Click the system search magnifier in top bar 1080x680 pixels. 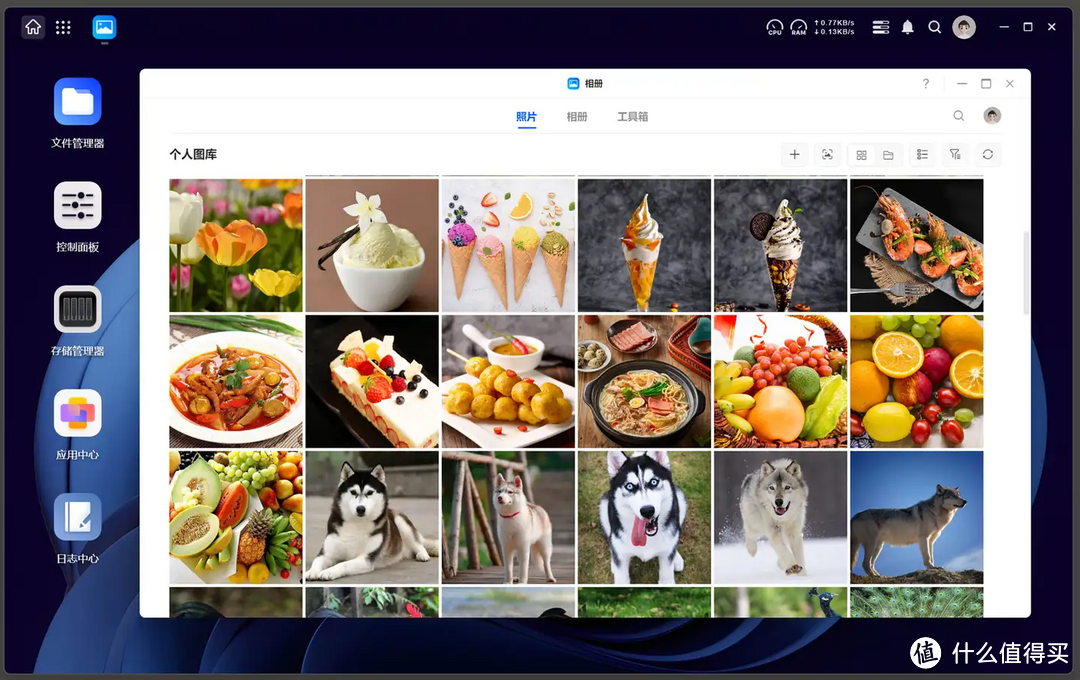click(x=935, y=28)
